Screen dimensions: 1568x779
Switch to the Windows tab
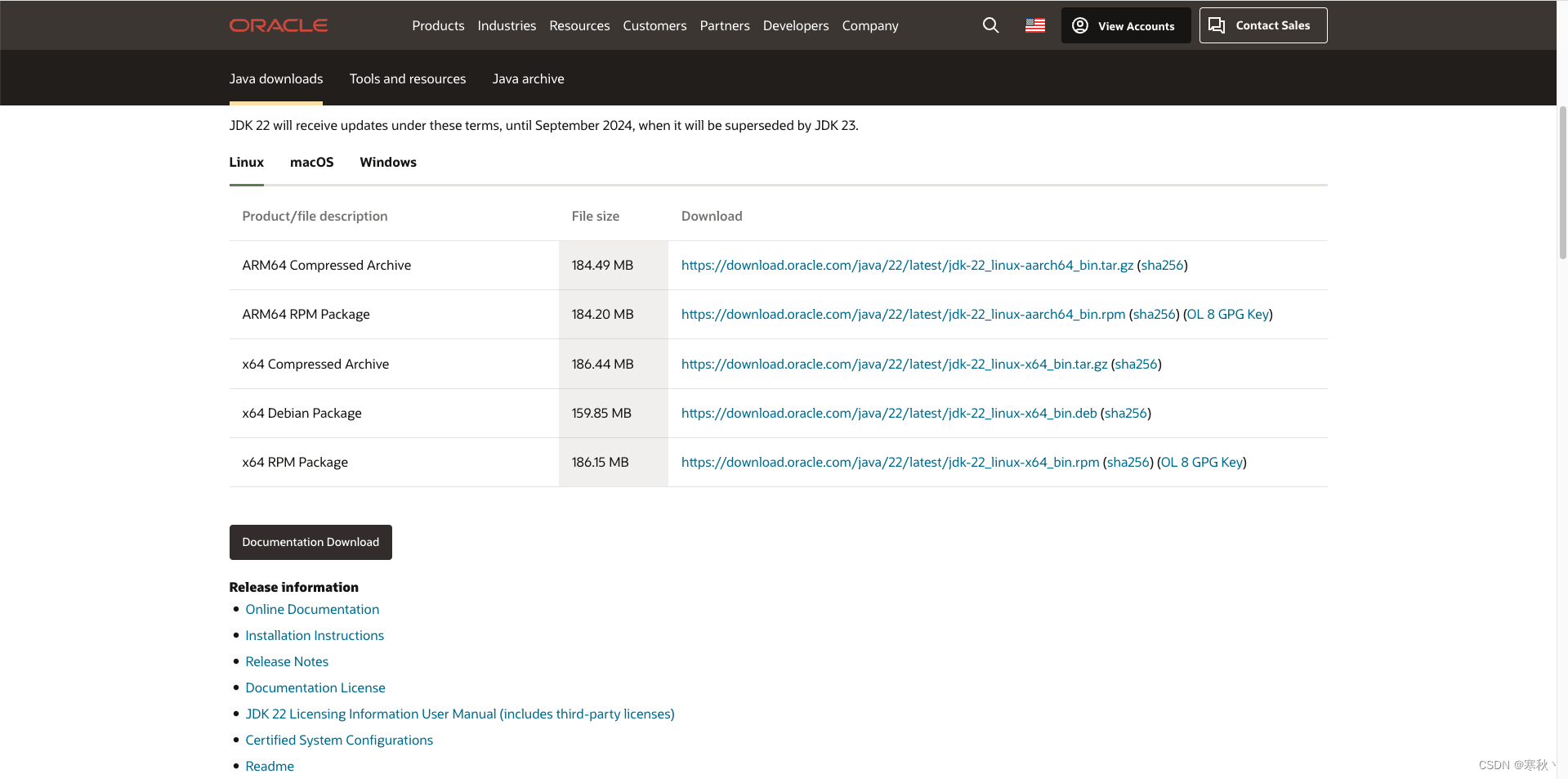[x=388, y=162]
